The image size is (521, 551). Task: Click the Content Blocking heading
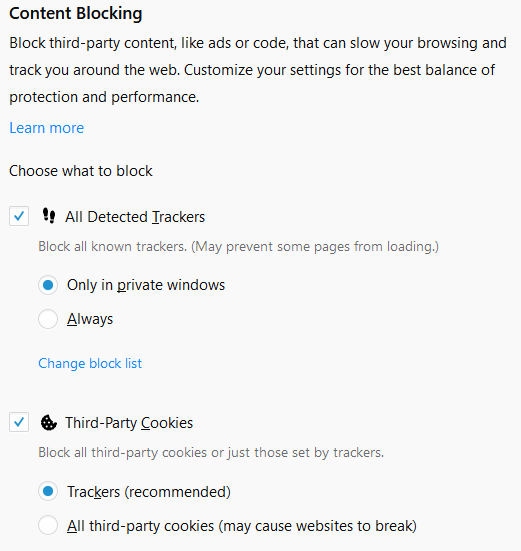76,13
